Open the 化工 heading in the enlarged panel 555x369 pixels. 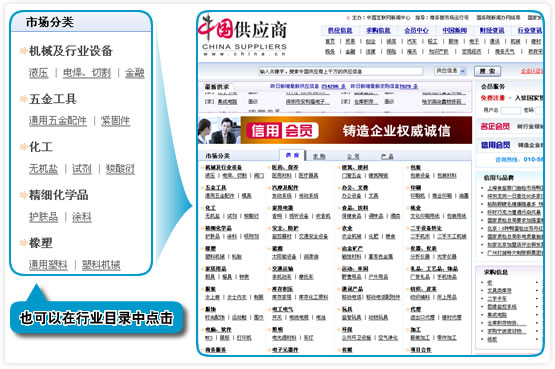pos(41,147)
